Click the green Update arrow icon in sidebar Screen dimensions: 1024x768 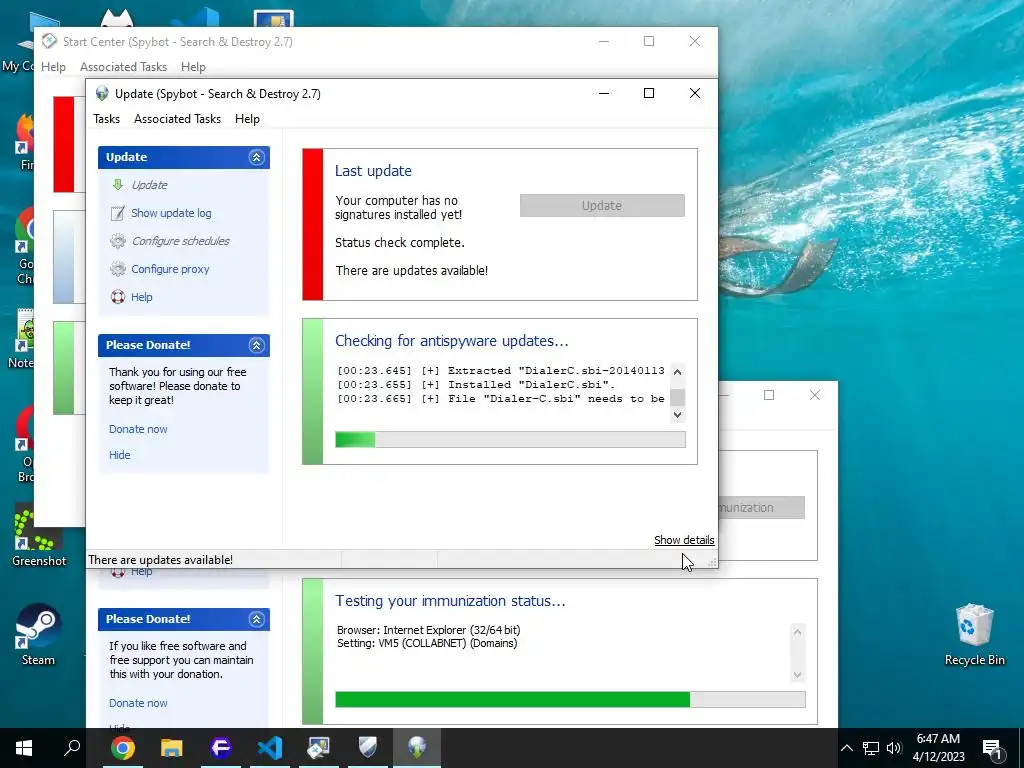pos(118,185)
